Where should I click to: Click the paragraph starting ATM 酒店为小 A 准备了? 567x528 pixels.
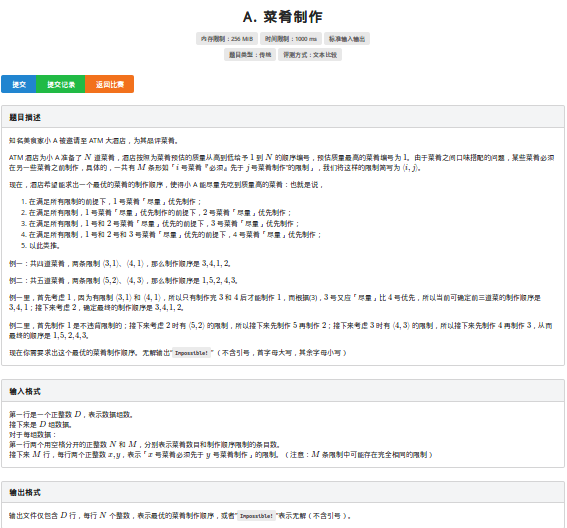pyautogui.click(x=282, y=163)
